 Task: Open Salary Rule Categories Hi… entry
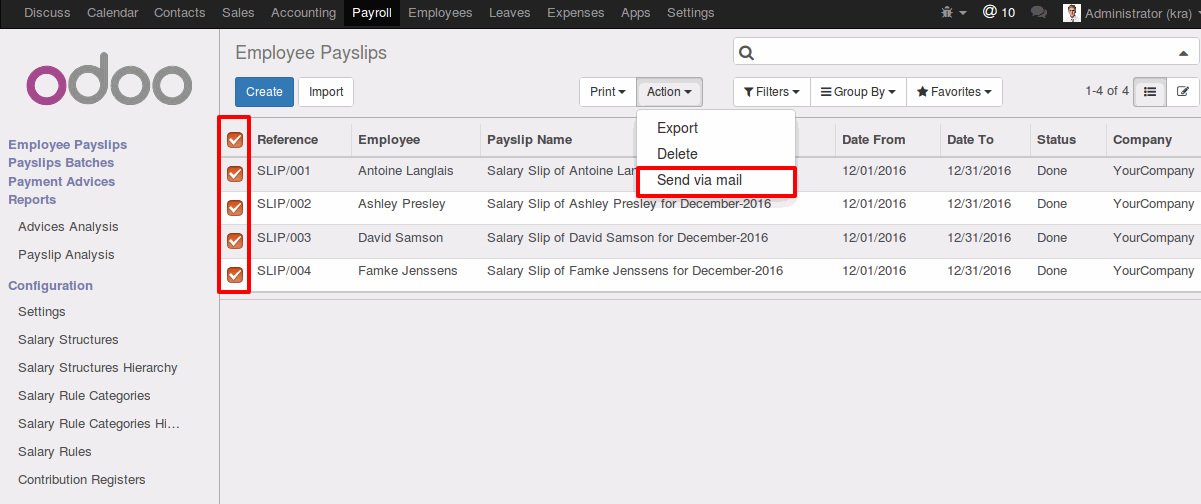coord(99,424)
